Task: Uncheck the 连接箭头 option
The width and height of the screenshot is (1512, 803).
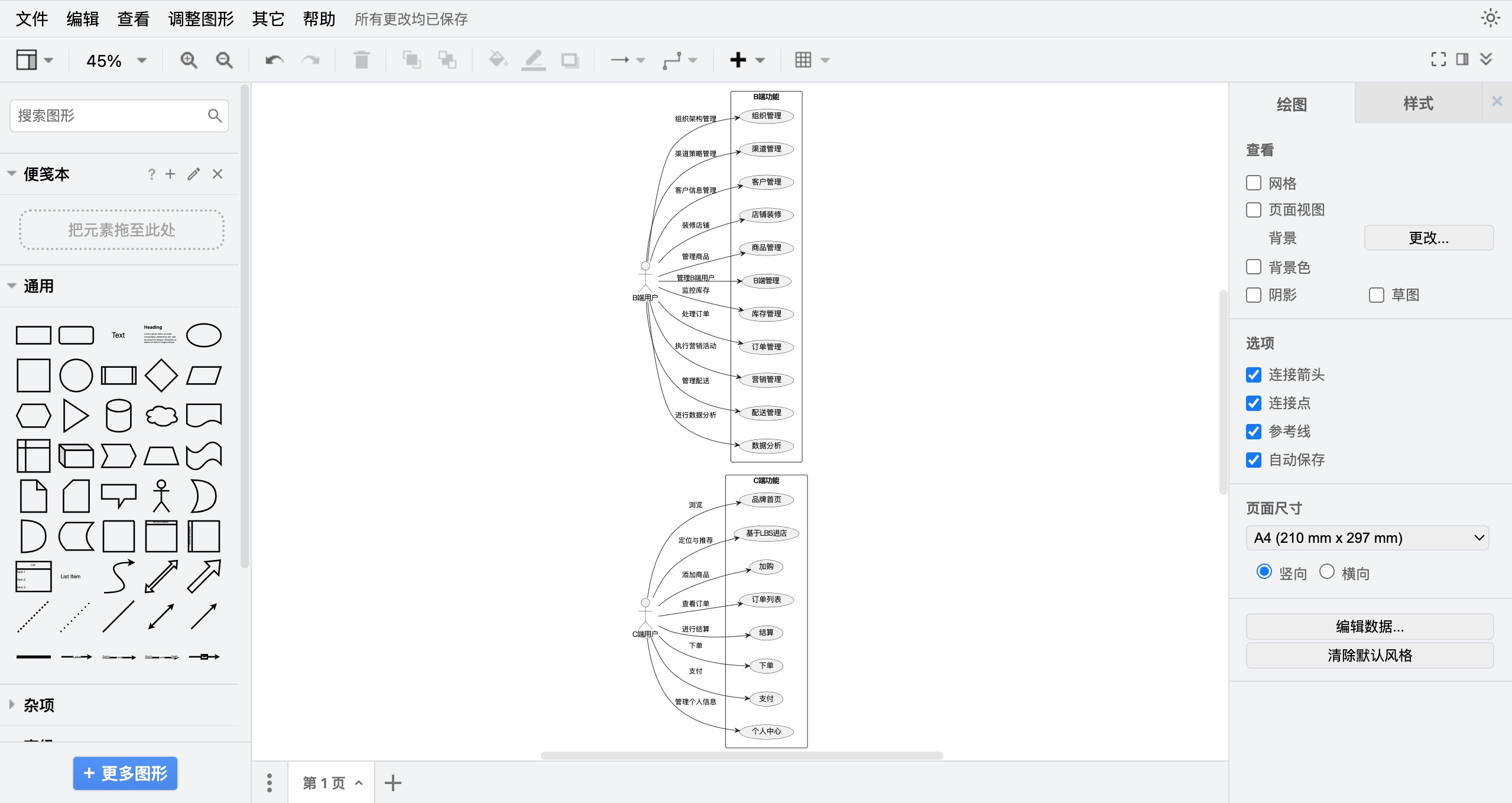Action: (1254, 375)
